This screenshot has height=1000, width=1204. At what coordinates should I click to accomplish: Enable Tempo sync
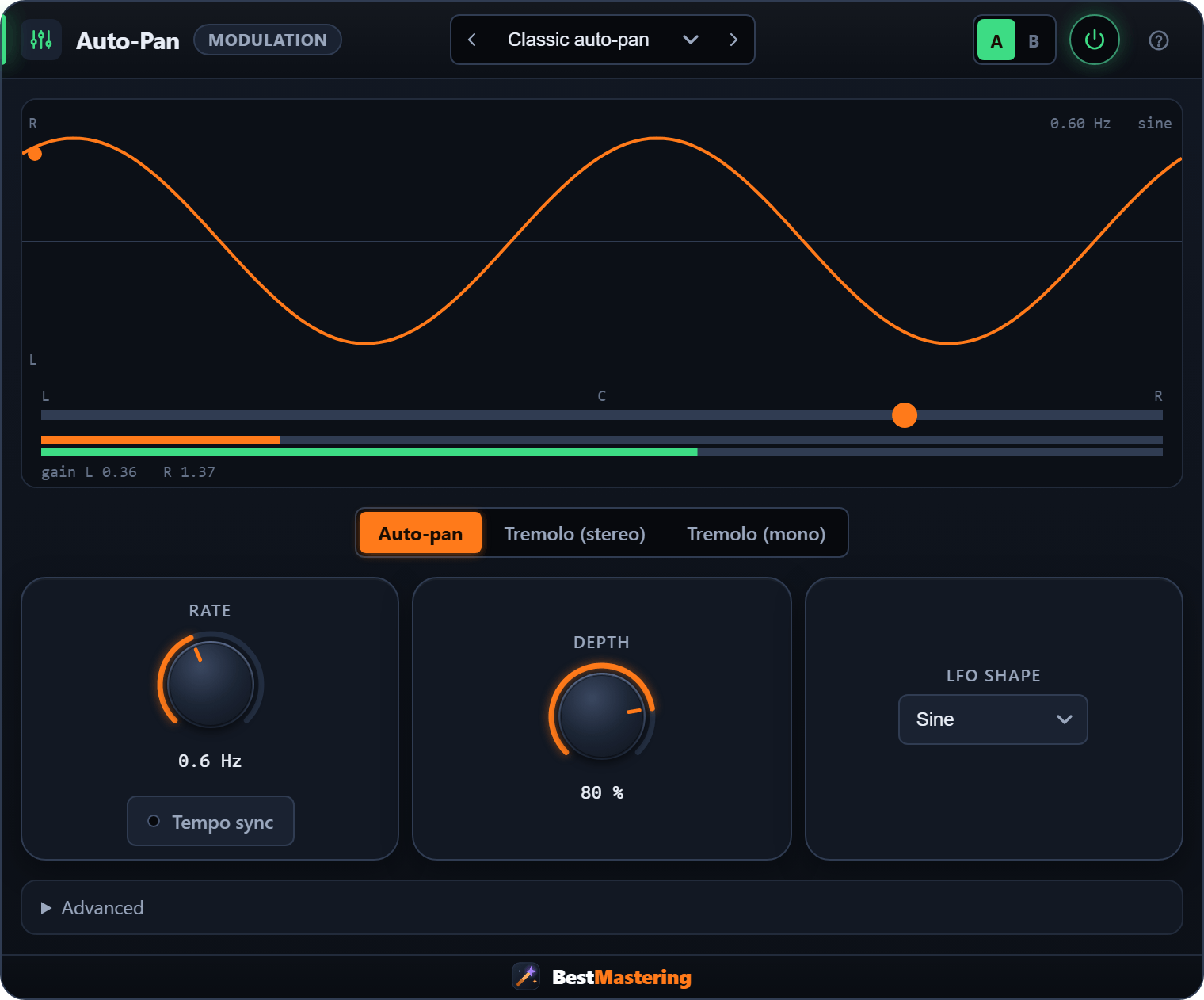click(x=211, y=822)
